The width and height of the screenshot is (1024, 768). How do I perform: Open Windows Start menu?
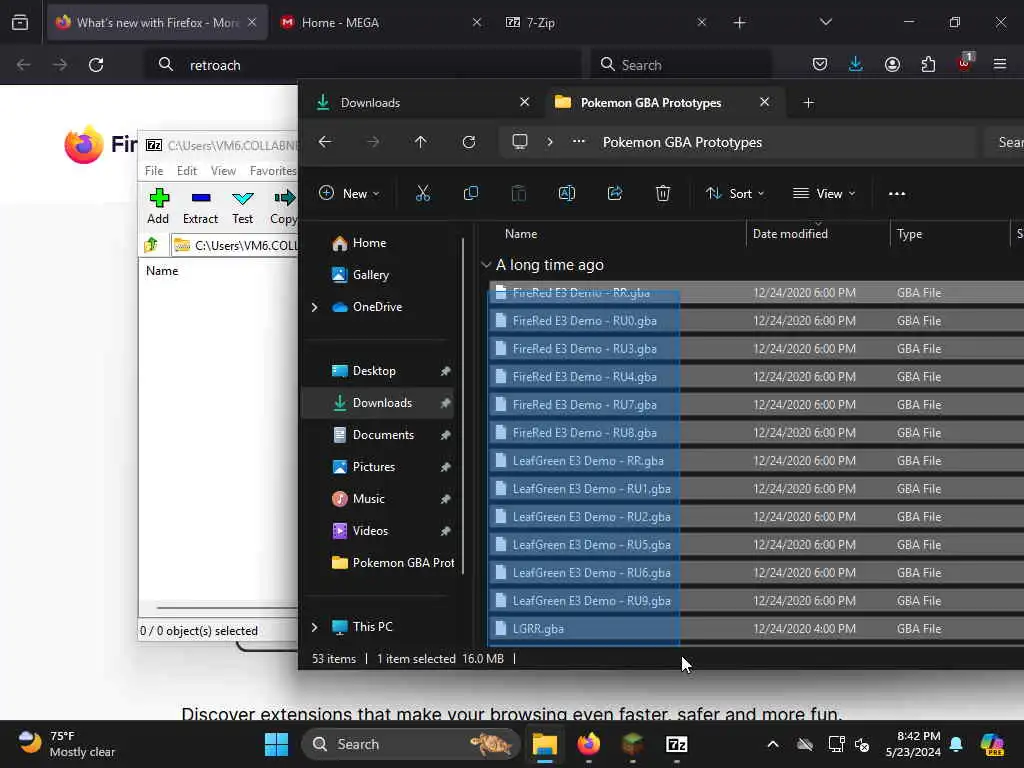coord(276,744)
